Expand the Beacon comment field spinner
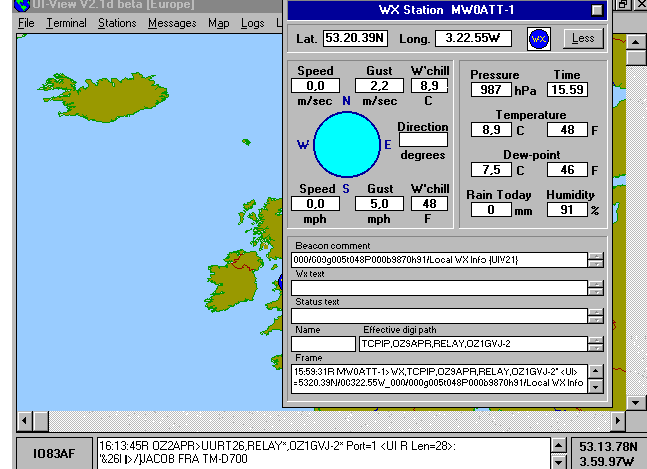The image size is (647, 469). pyautogui.click(x=596, y=260)
